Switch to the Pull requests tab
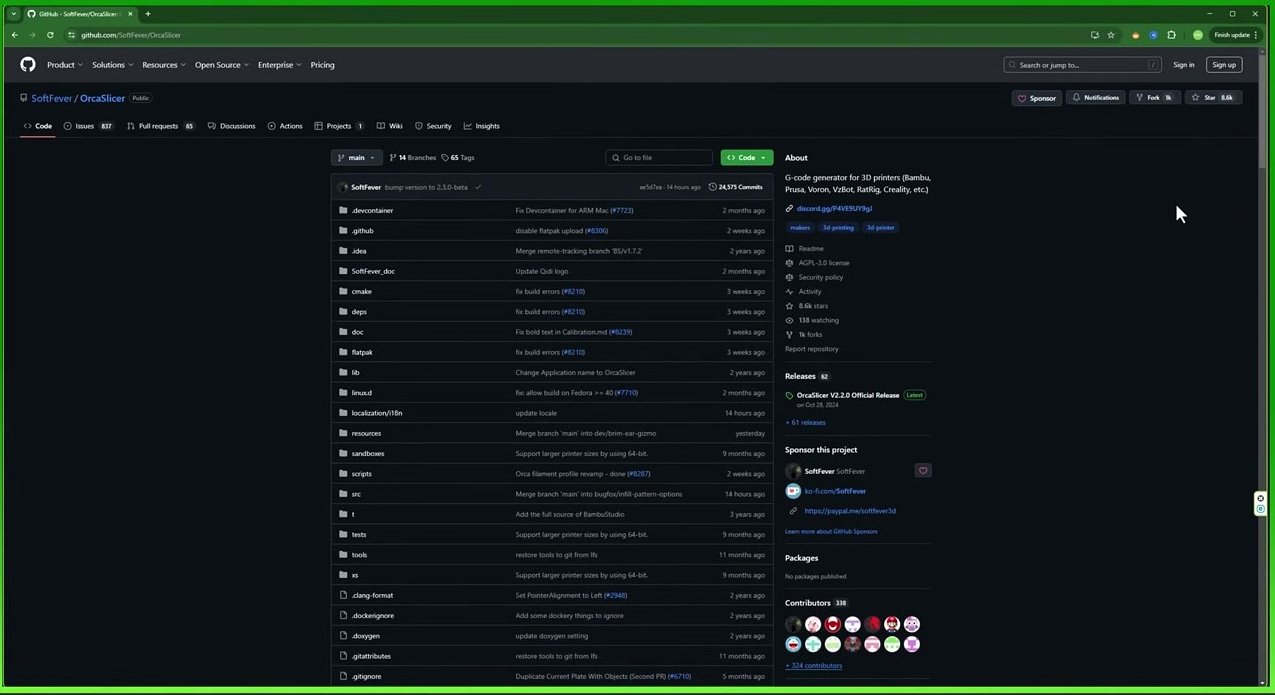 tap(160, 126)
